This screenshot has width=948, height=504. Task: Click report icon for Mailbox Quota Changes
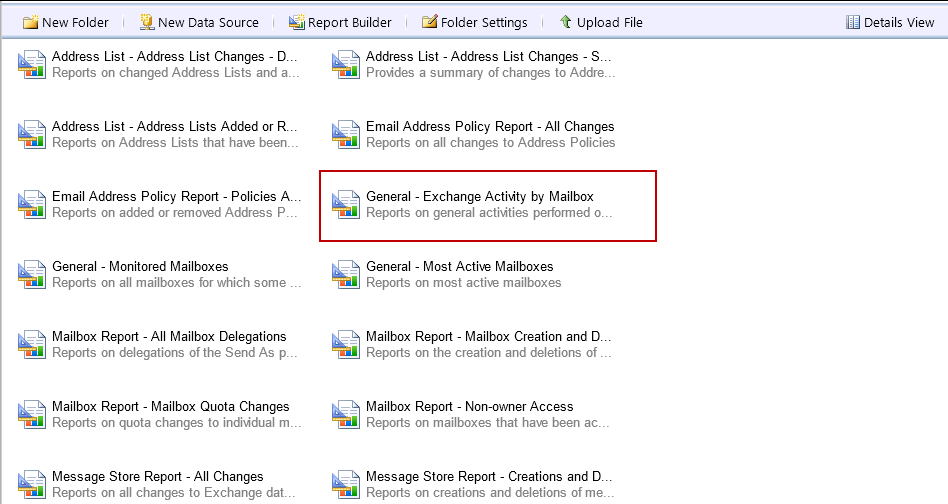32,415
